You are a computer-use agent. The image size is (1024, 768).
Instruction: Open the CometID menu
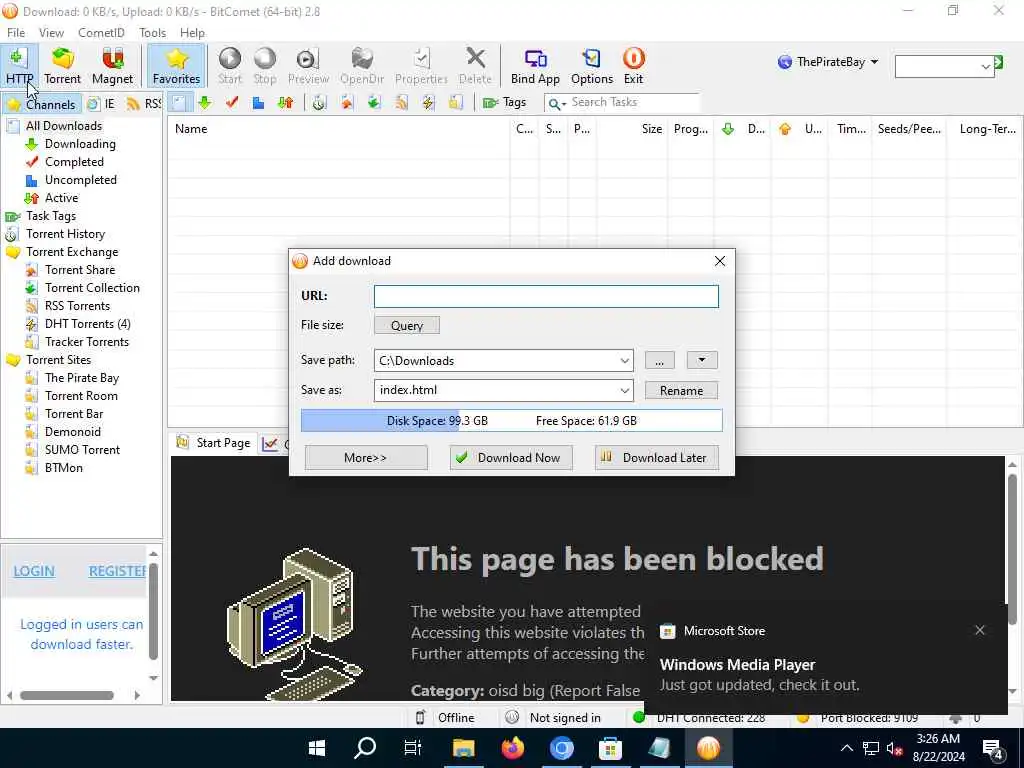pyautogui.click(x=101, y=33)
